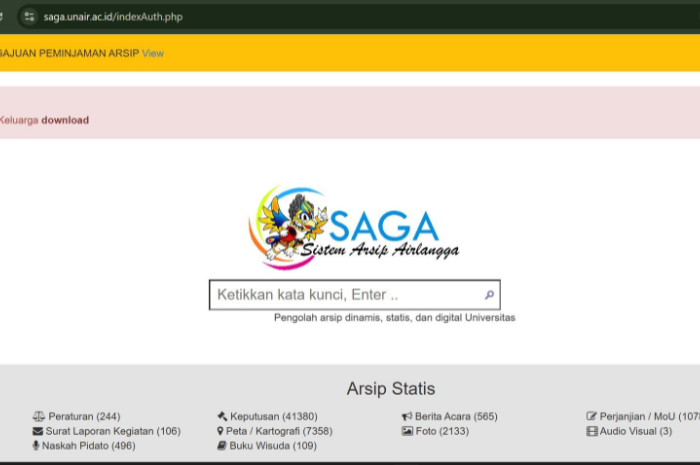This screenshot has height=465, width=700.
Task: Open Foto (2133) category
Action: [x=442, y=431]
